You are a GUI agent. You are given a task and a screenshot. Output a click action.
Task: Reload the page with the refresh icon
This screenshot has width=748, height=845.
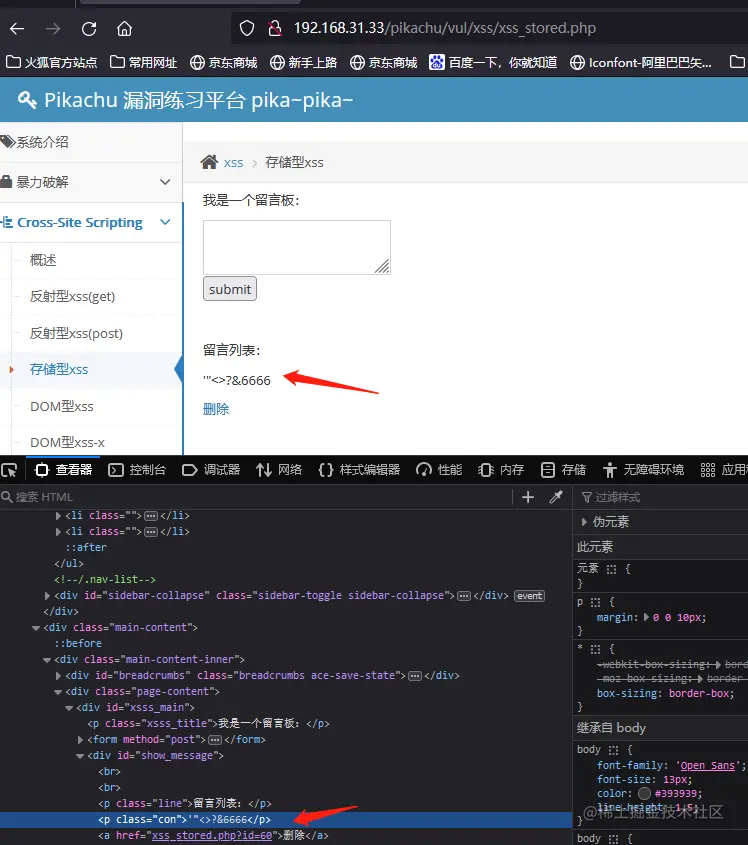[x=89, y=29]
